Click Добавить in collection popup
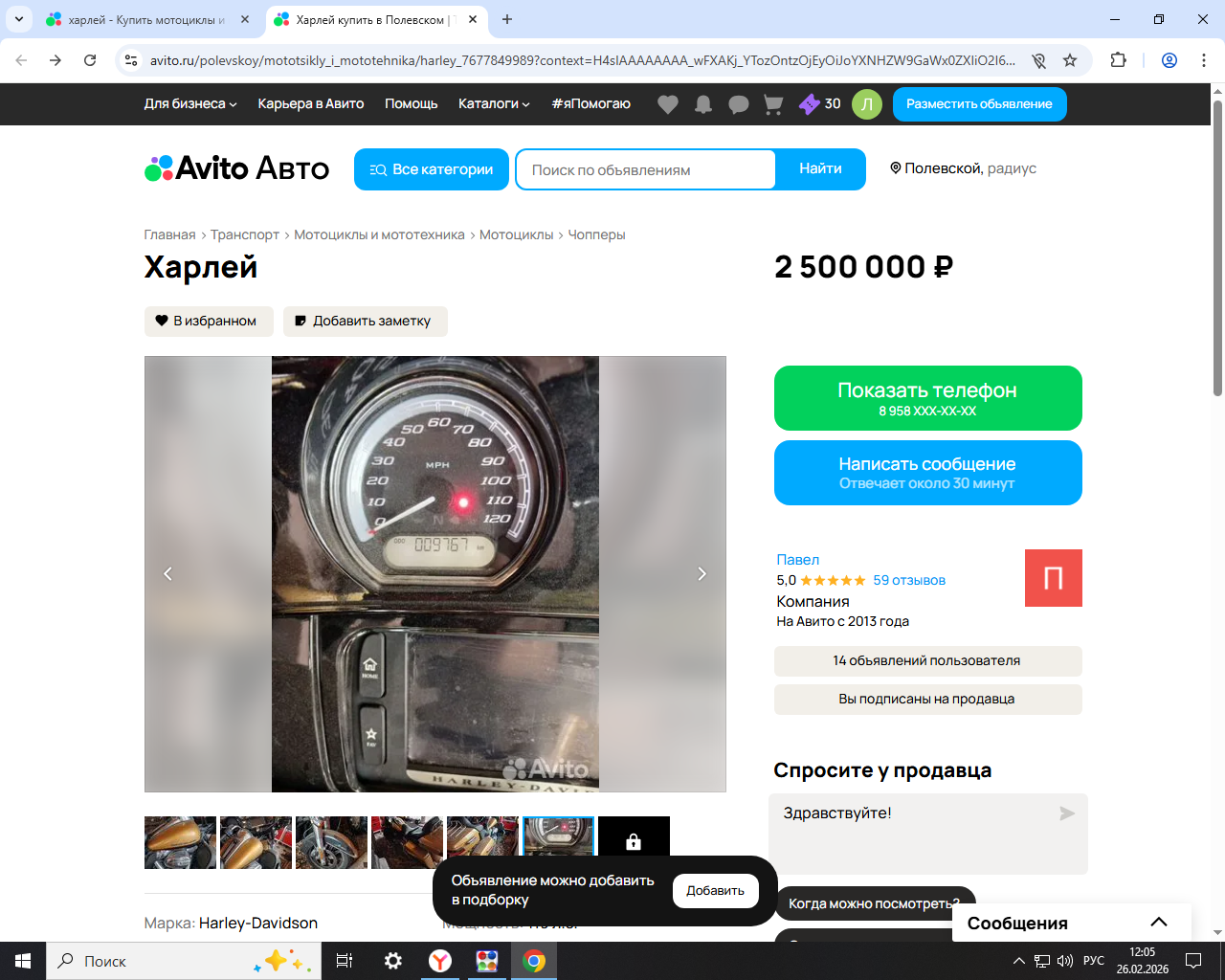1225x980 pixels. 716,891
